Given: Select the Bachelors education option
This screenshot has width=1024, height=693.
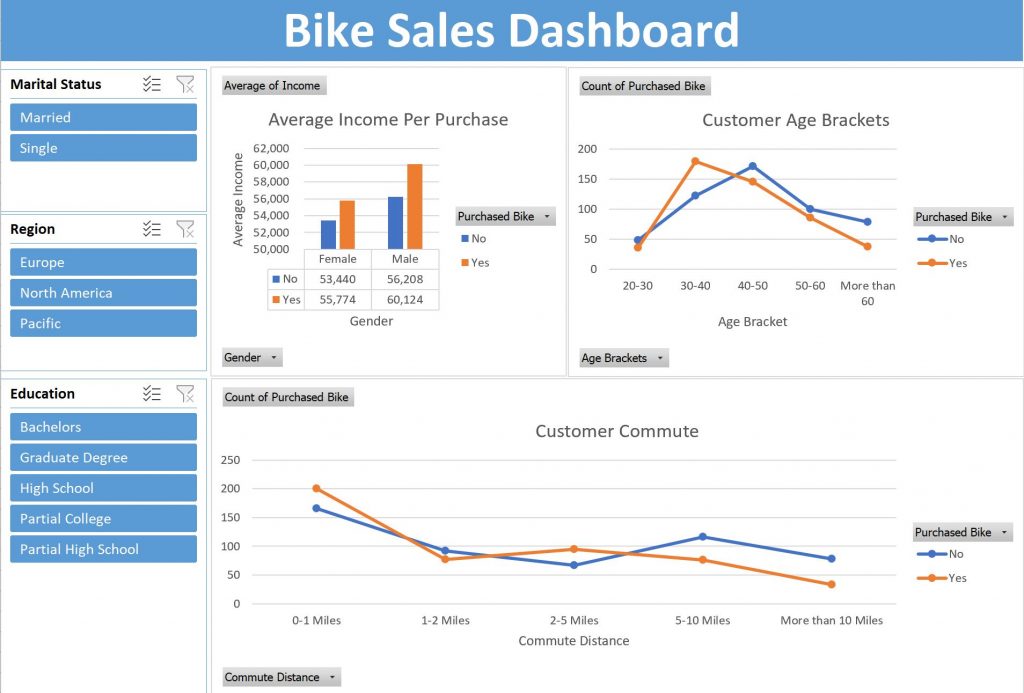Looking at the screenshot, I should pos(103,427).
